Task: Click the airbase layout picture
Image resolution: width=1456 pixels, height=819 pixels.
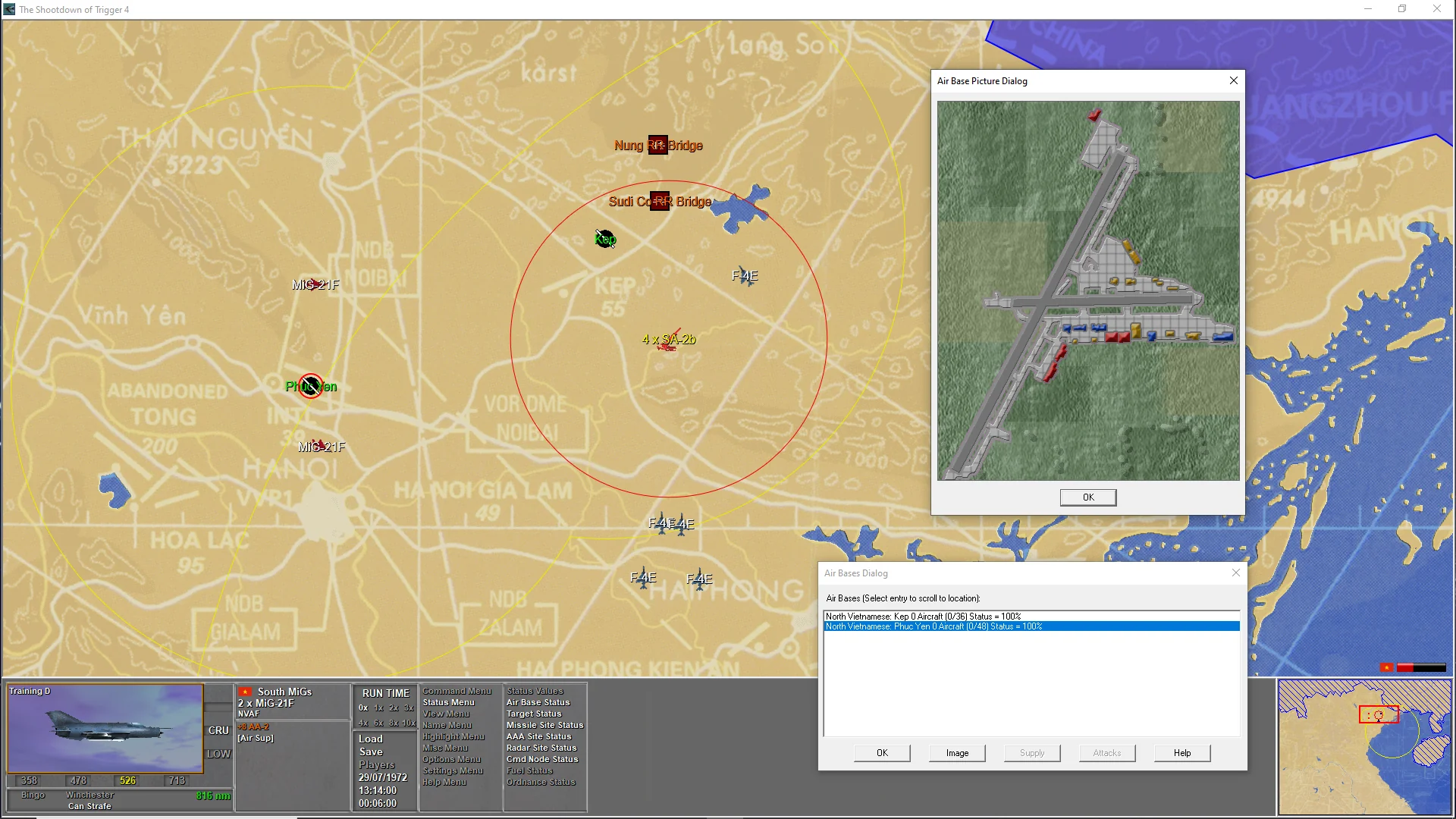Action: [1088, 290]
